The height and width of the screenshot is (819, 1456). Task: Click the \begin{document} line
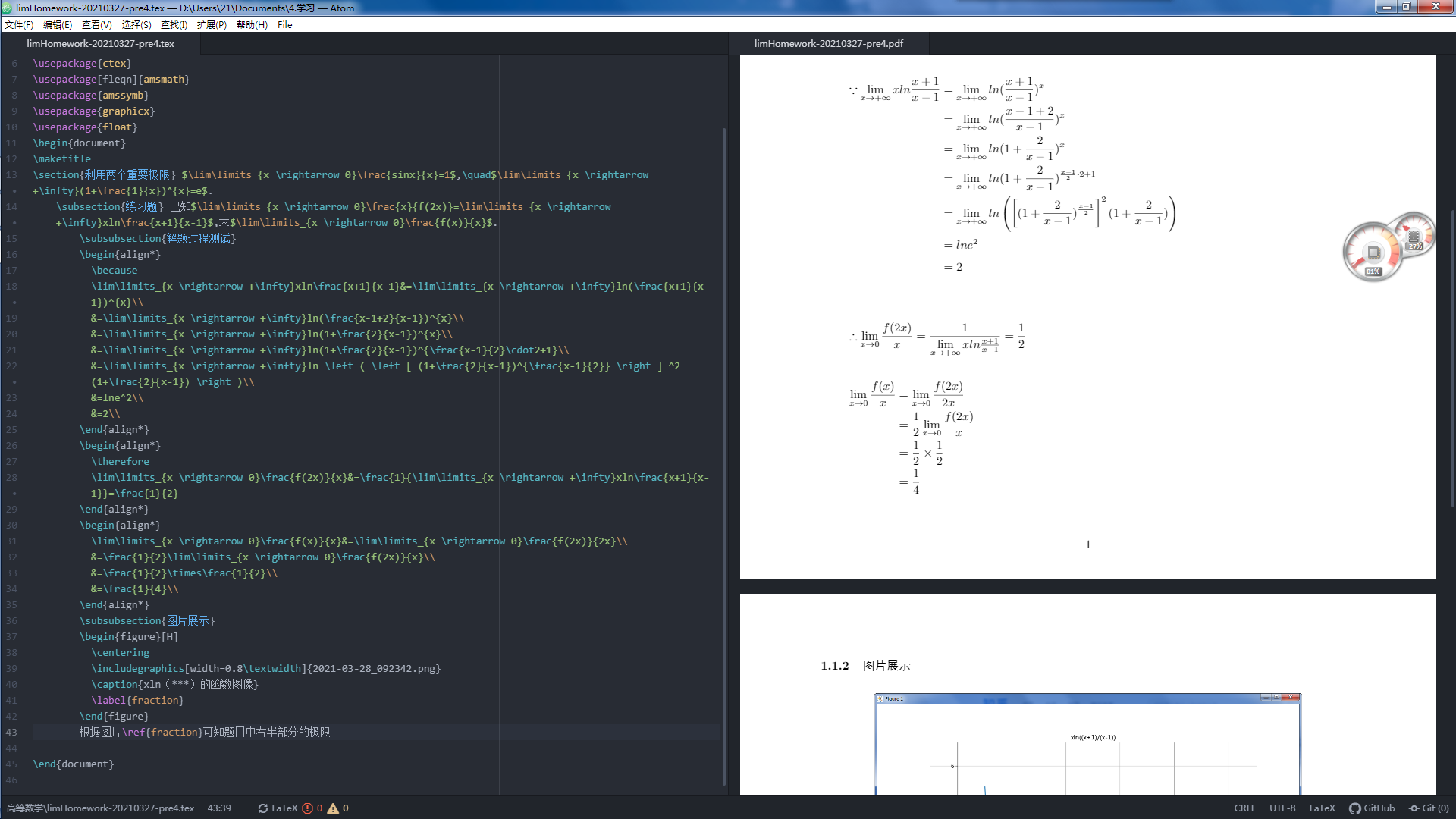80,143
